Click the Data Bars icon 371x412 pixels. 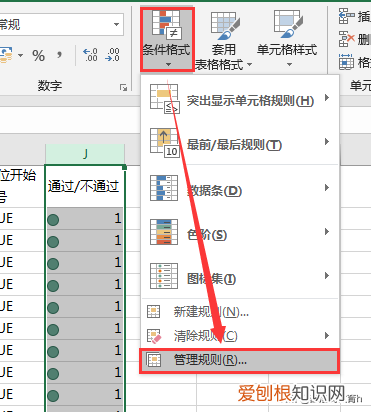164,188
